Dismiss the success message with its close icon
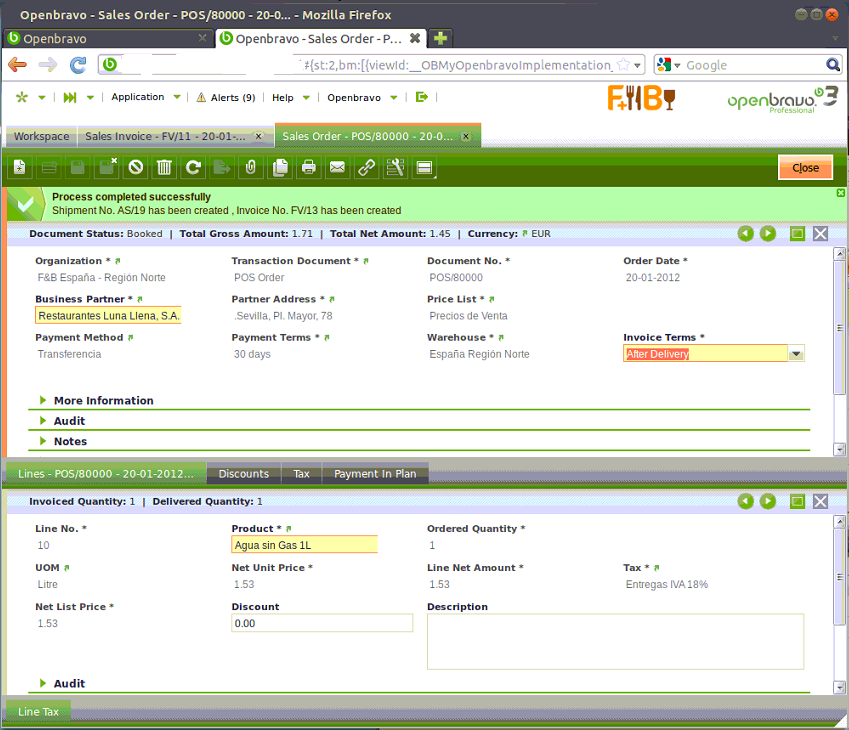Viewport: 849px width, 730px height. (841, 193)
